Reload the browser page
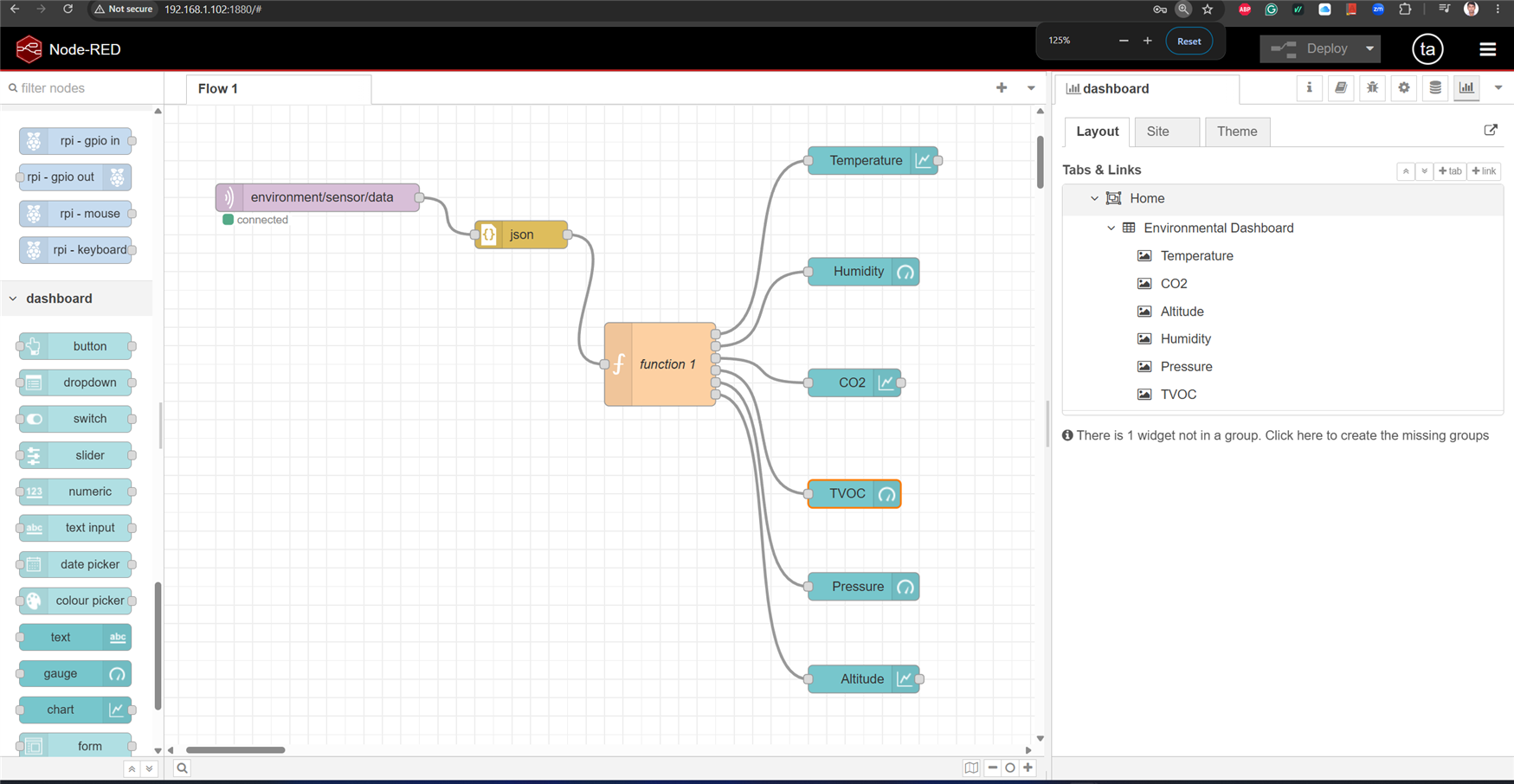Screen dimensions: 1514x784 point(68,10)
